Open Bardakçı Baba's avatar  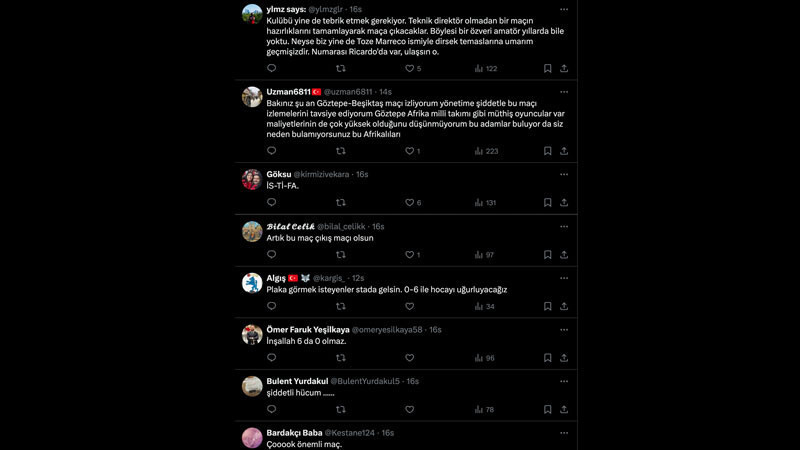[252, 438]
